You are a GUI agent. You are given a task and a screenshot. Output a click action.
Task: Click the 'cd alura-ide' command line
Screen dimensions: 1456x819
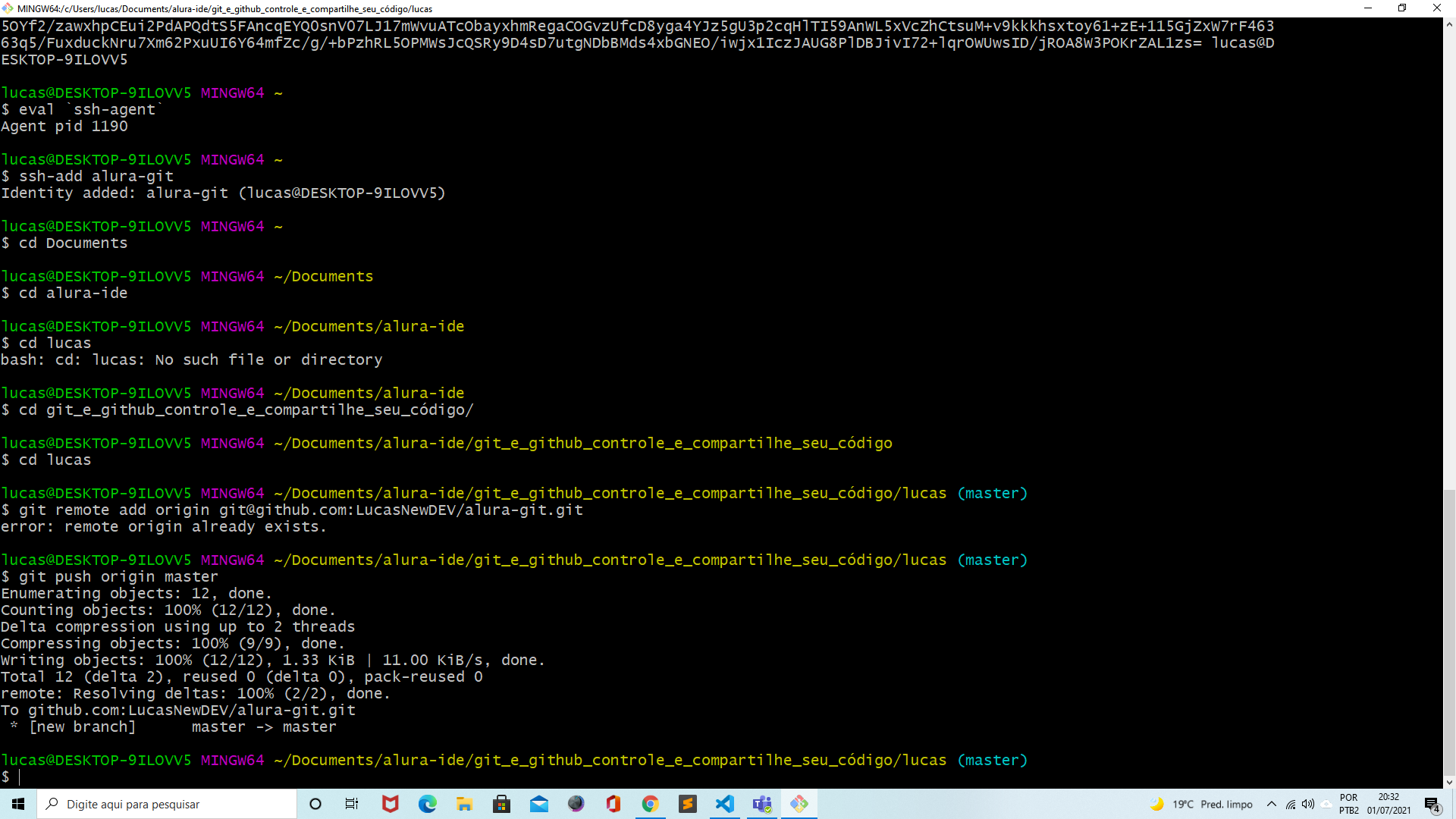(x=64, y=293)
